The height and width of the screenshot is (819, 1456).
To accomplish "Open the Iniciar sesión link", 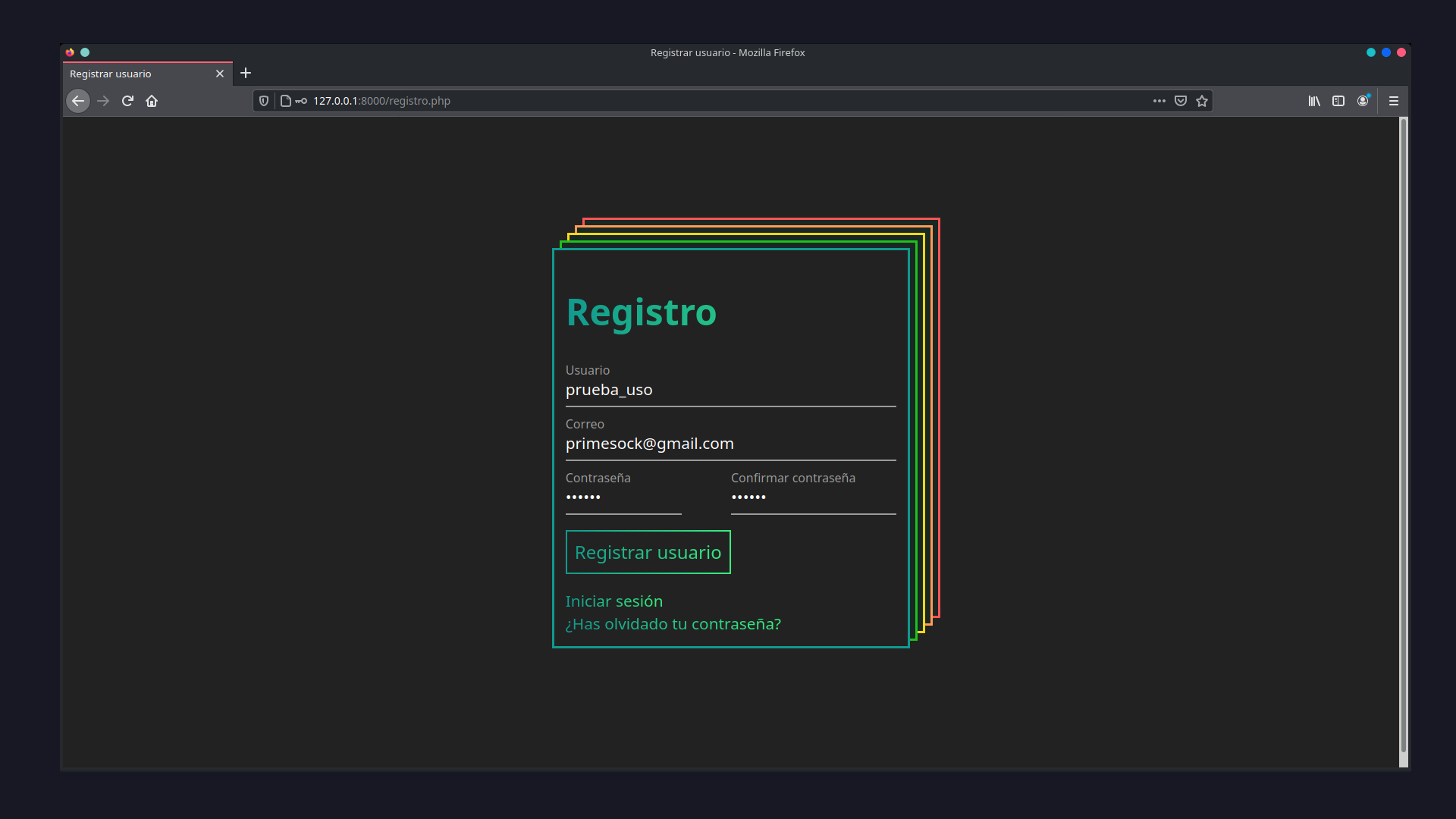I will (613, 601).
